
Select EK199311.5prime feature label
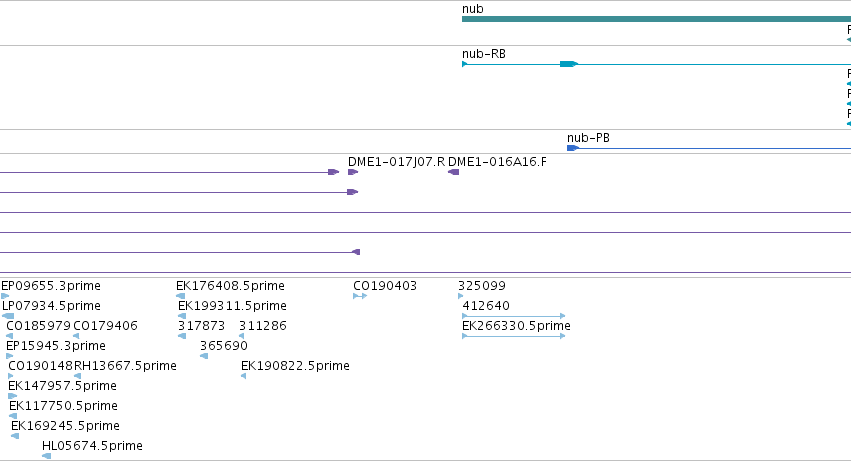point(232,306)
